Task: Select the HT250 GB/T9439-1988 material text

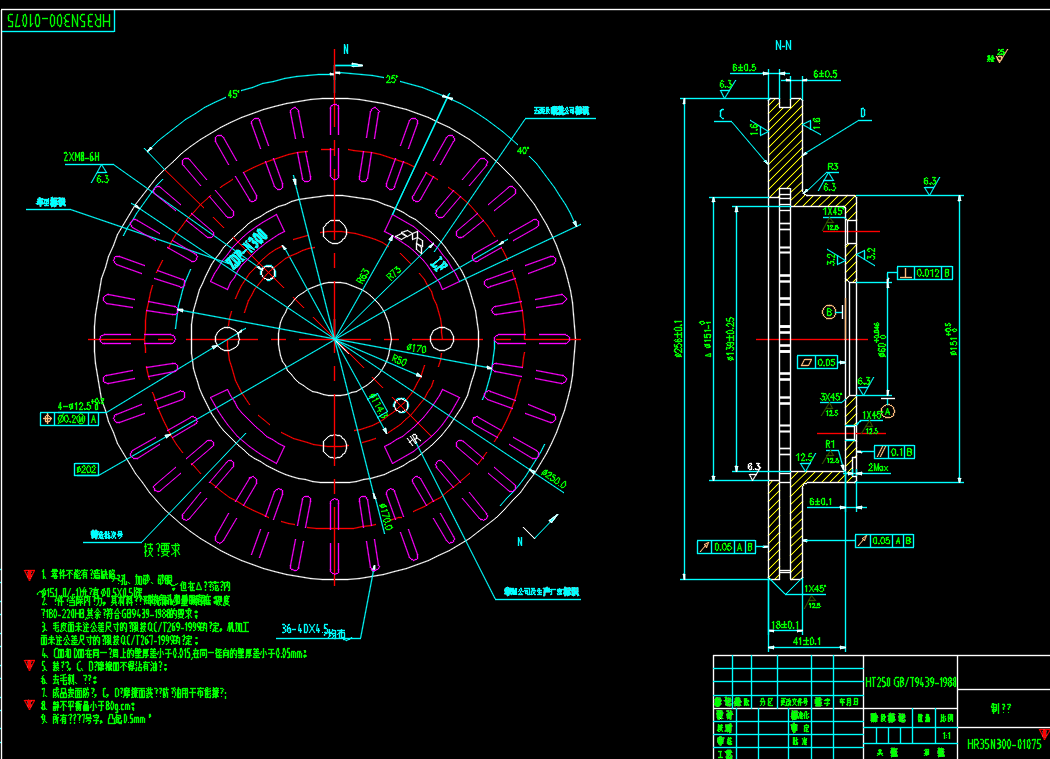Action: pos(910,680)
